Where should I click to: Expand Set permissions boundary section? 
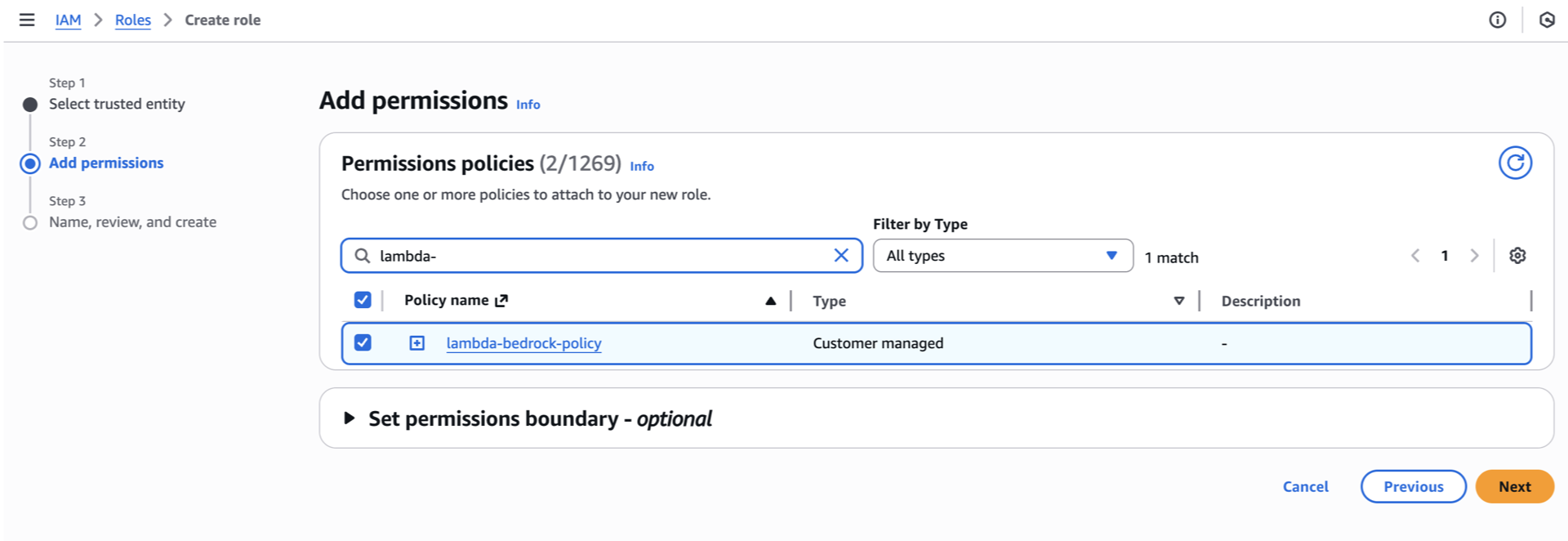(350, 418)
